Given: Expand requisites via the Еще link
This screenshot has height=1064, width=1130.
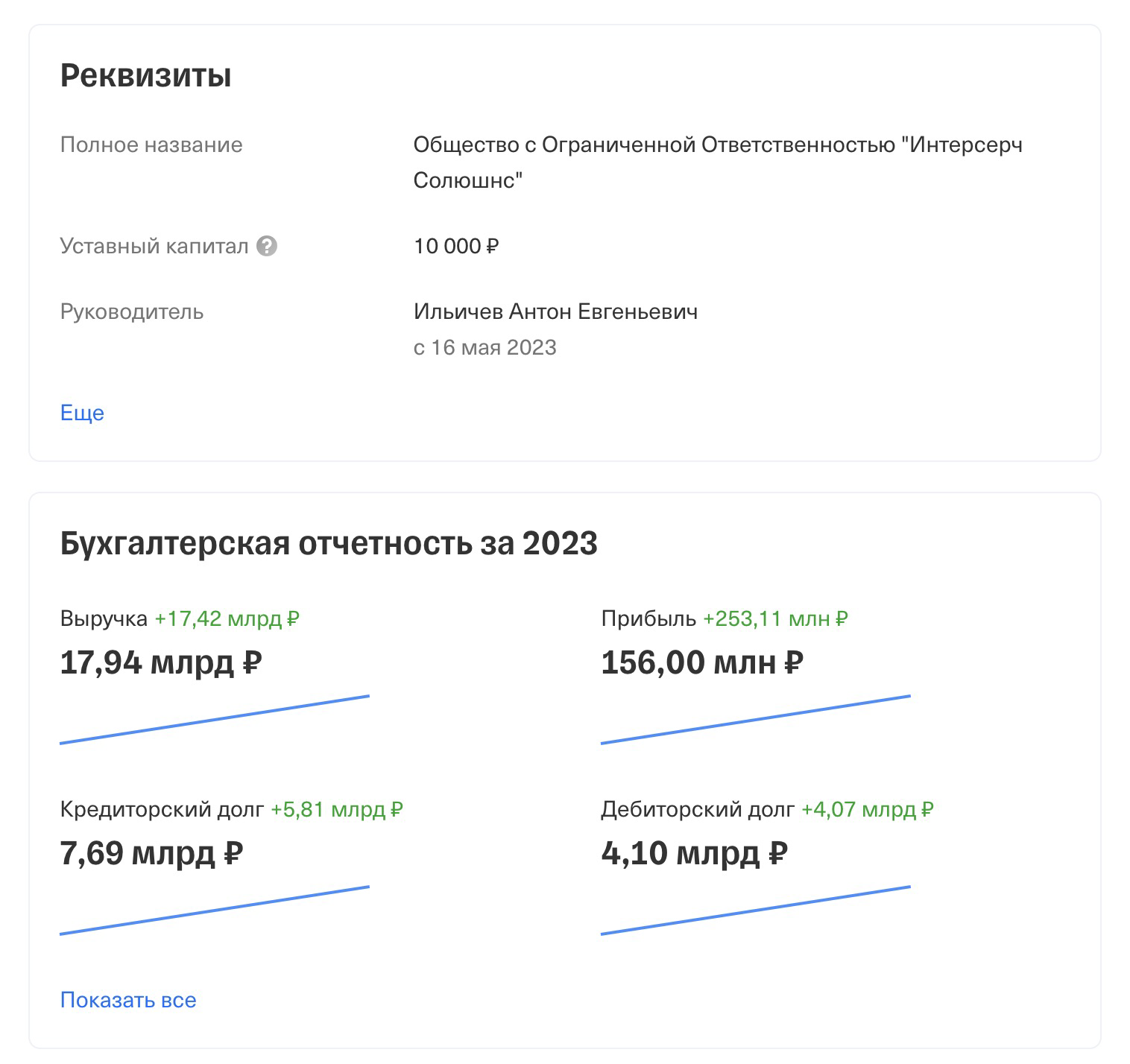Looking at the screenshot, I should pos(82,413).
